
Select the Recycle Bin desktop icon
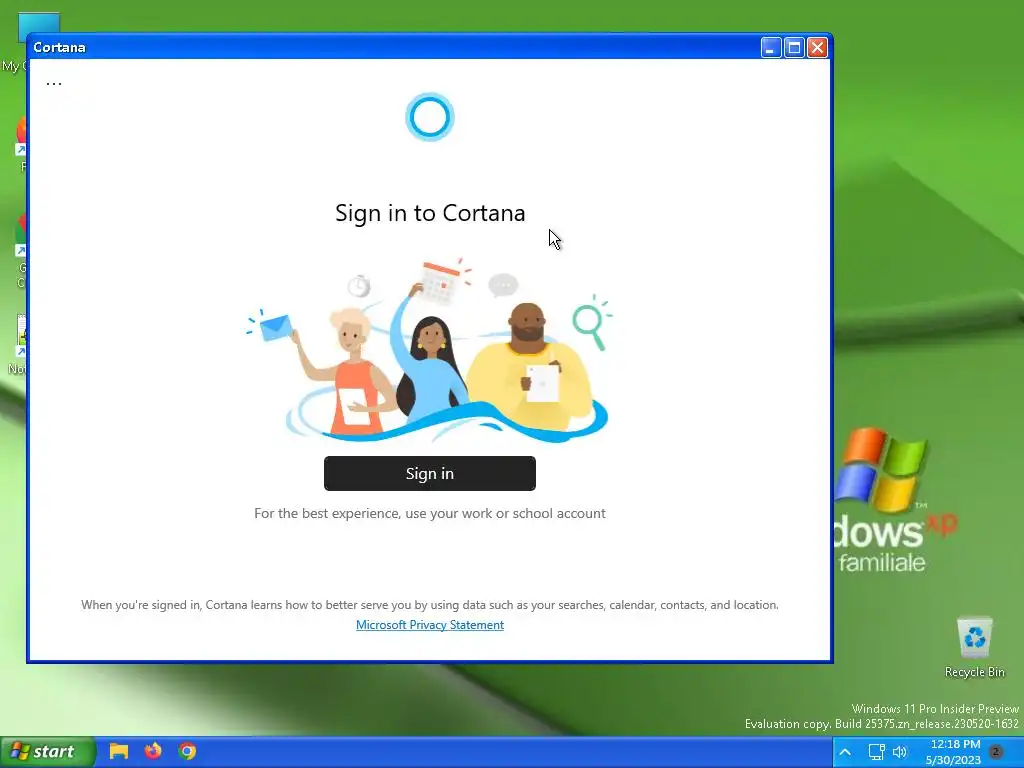(x=974, y=647)
